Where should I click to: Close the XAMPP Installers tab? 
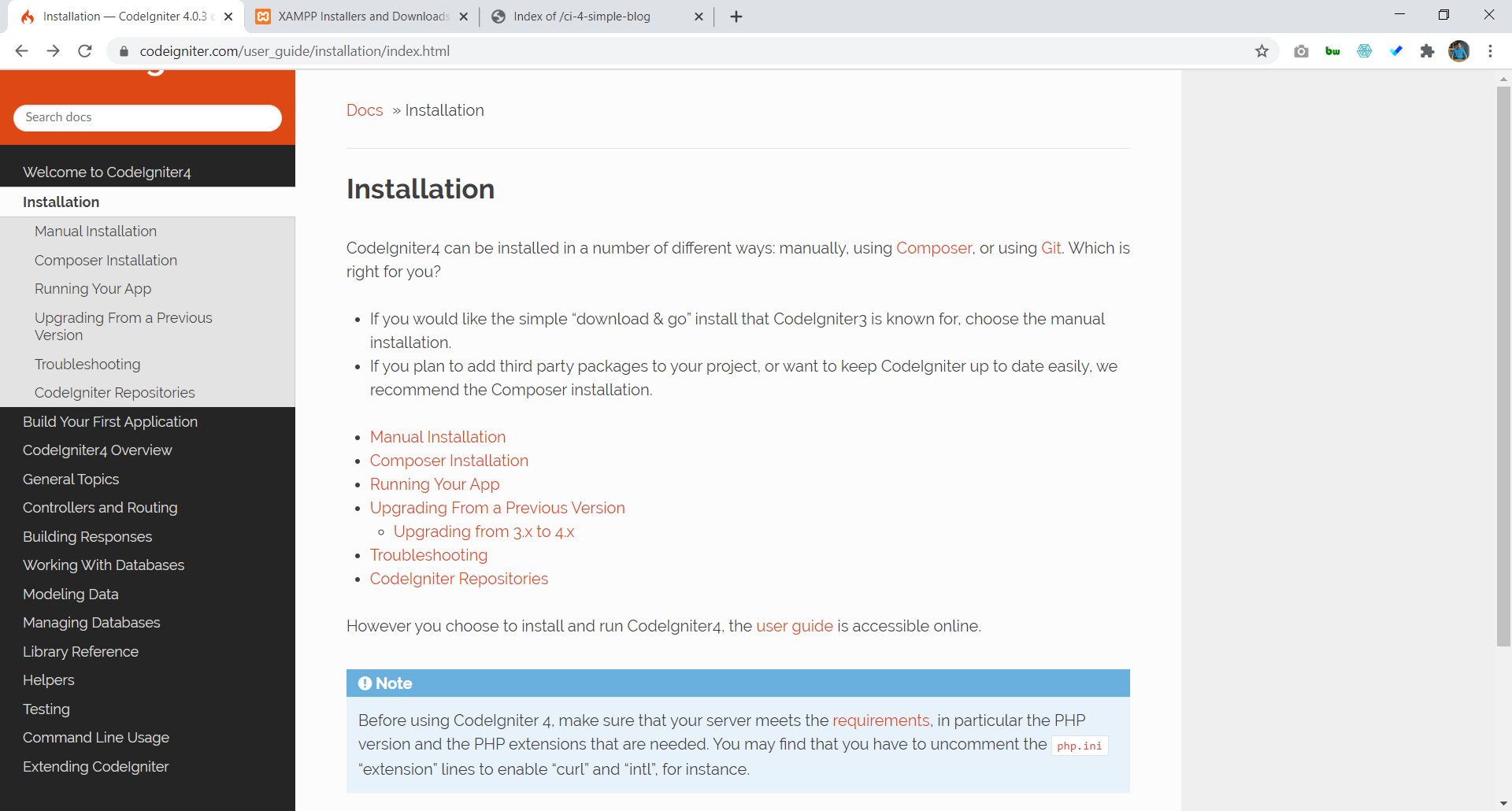click(463, 17)
